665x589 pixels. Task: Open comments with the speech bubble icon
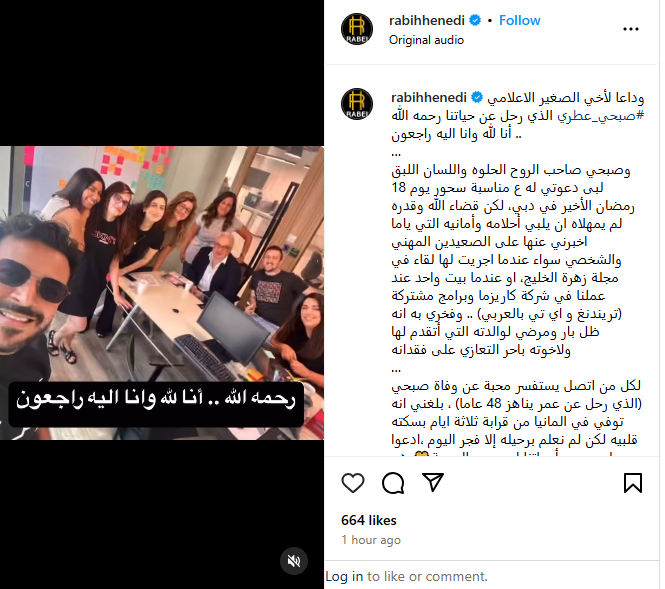(393, 483)
